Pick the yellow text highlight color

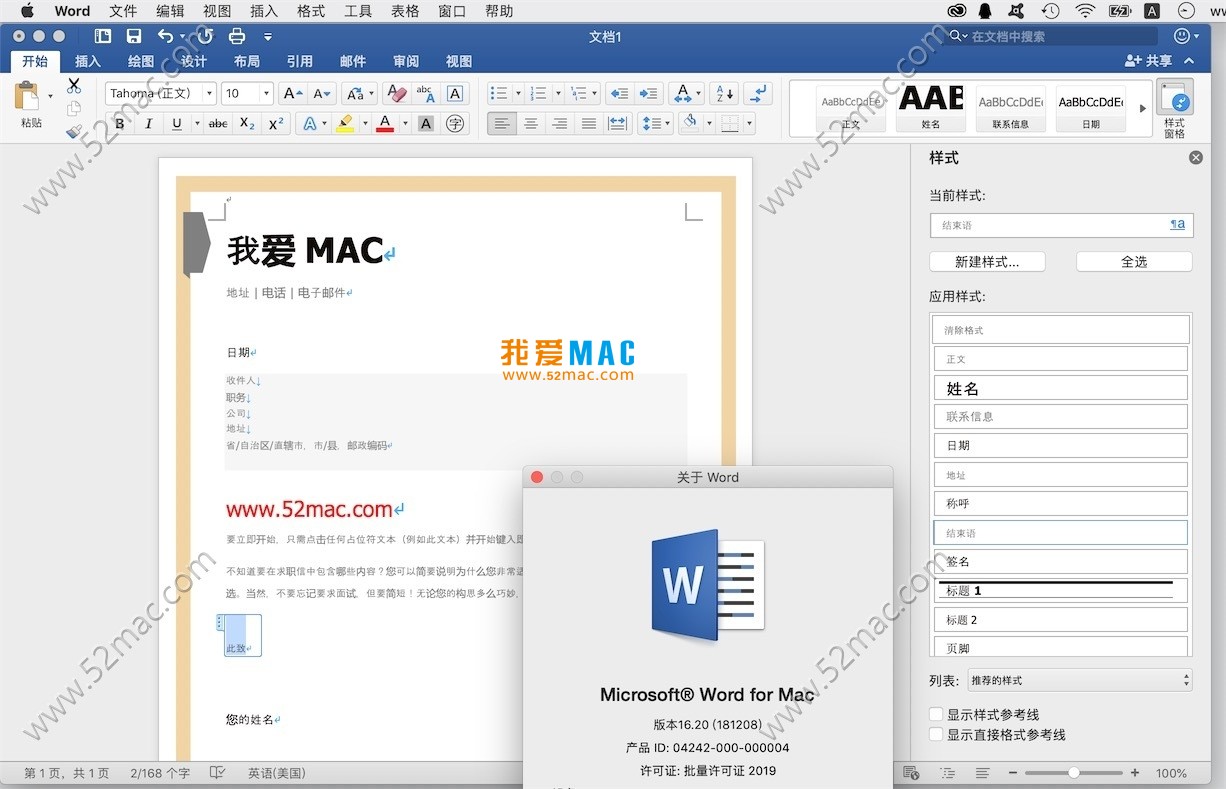(x=346, y=124)
